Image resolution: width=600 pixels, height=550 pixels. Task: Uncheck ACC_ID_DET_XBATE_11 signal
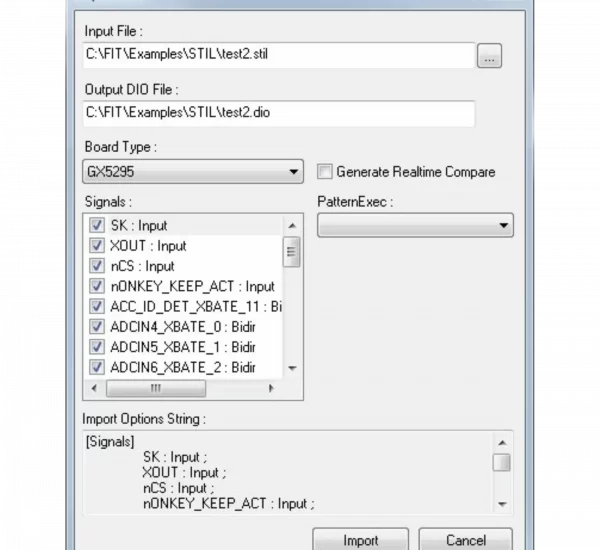point(97,307)
